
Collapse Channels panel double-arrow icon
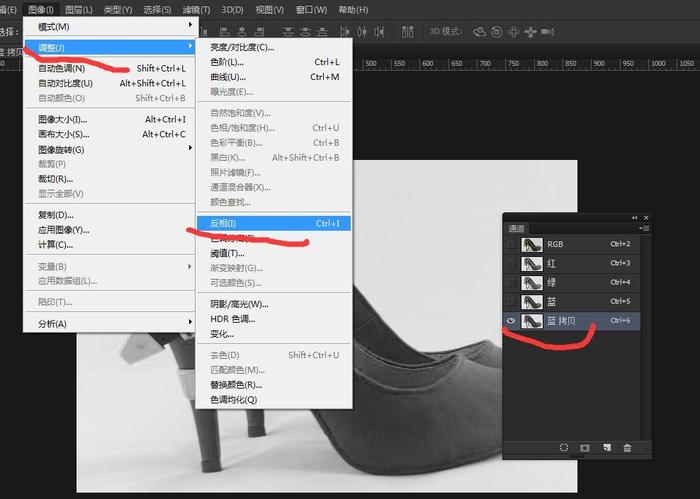[634, 218]
